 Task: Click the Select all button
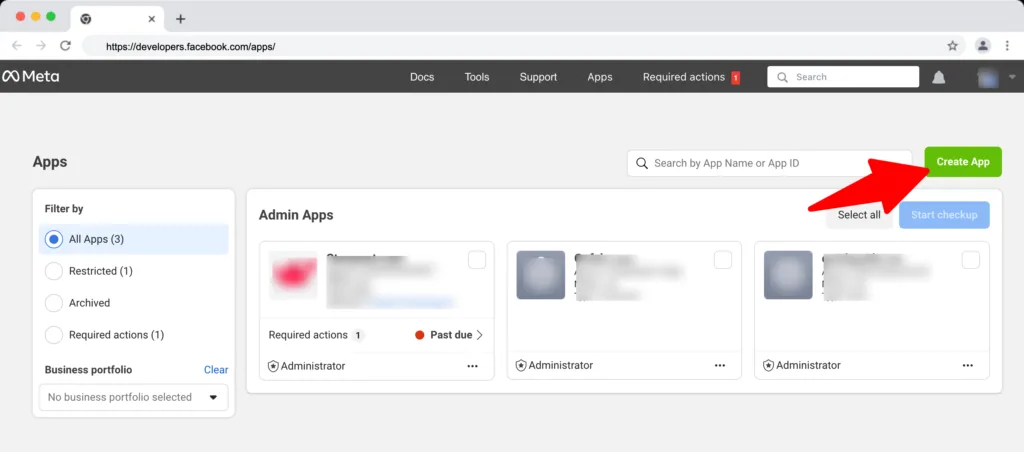coord(859,215)
